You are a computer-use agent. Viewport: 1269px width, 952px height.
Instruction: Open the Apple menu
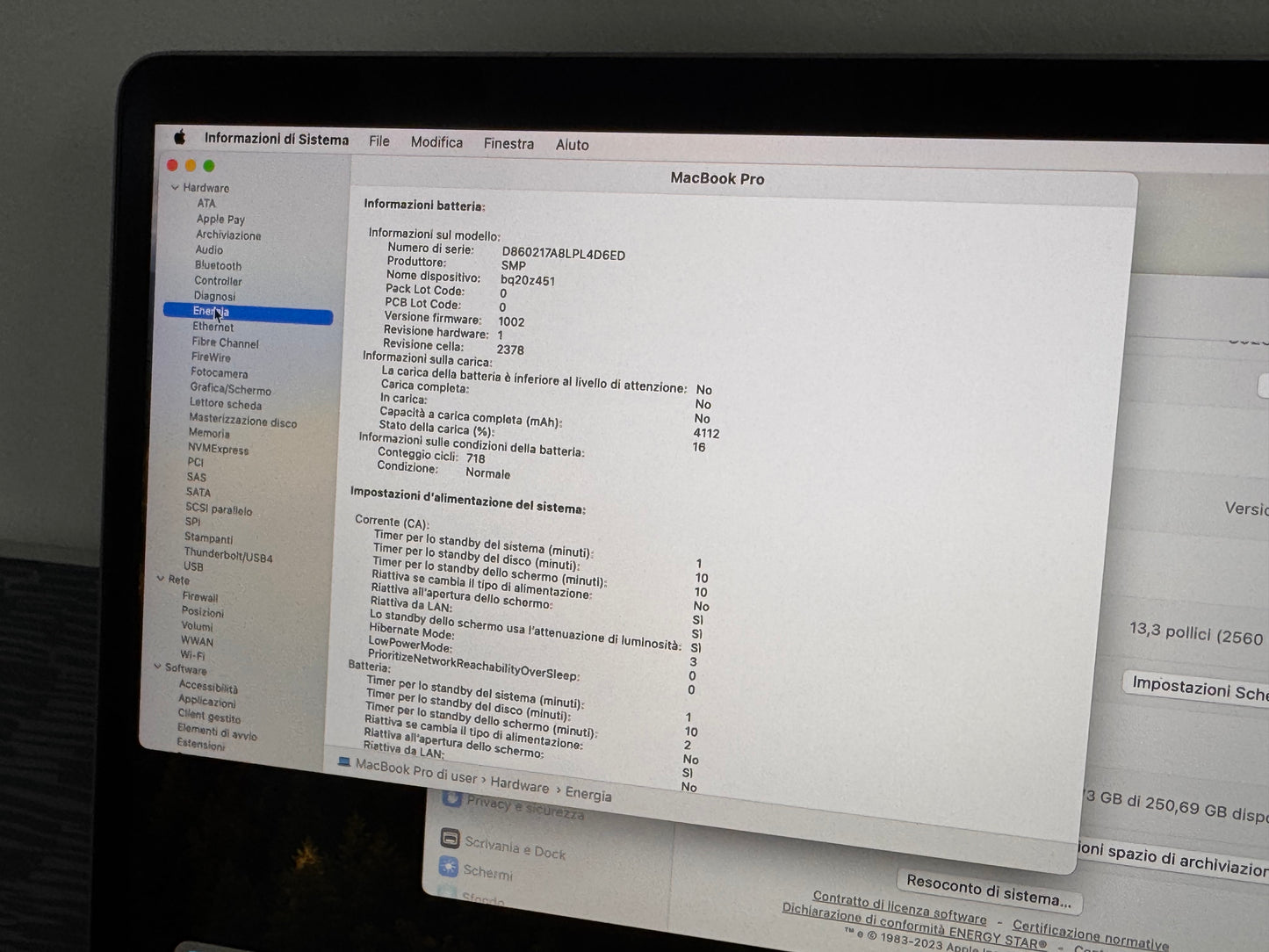(180, 137)
